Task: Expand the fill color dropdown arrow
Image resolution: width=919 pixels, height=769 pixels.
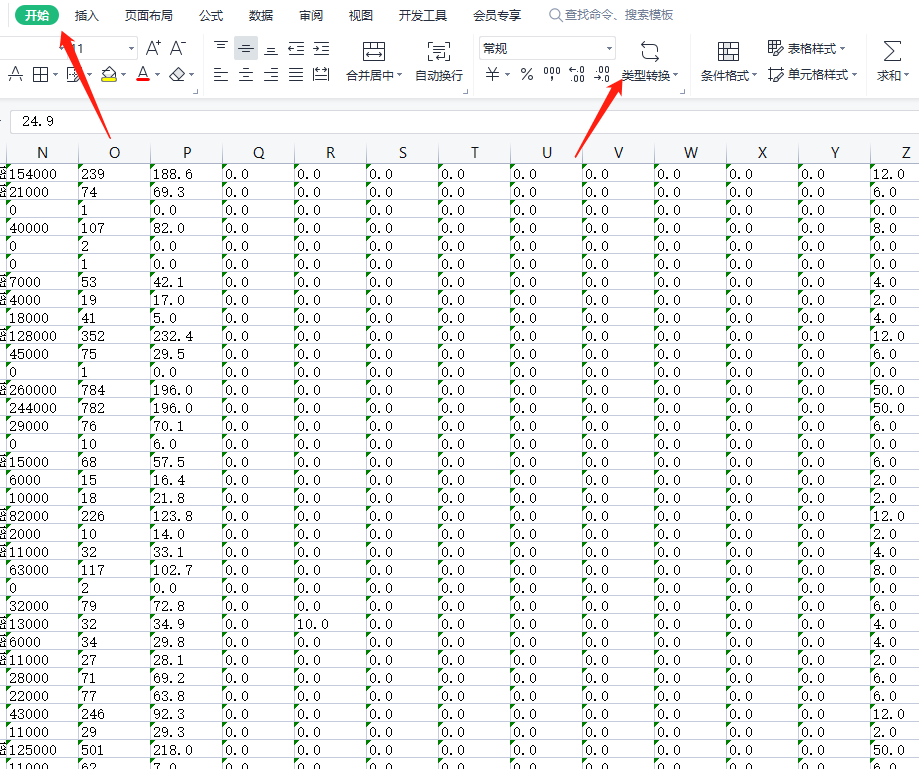Action: point(124,75)
